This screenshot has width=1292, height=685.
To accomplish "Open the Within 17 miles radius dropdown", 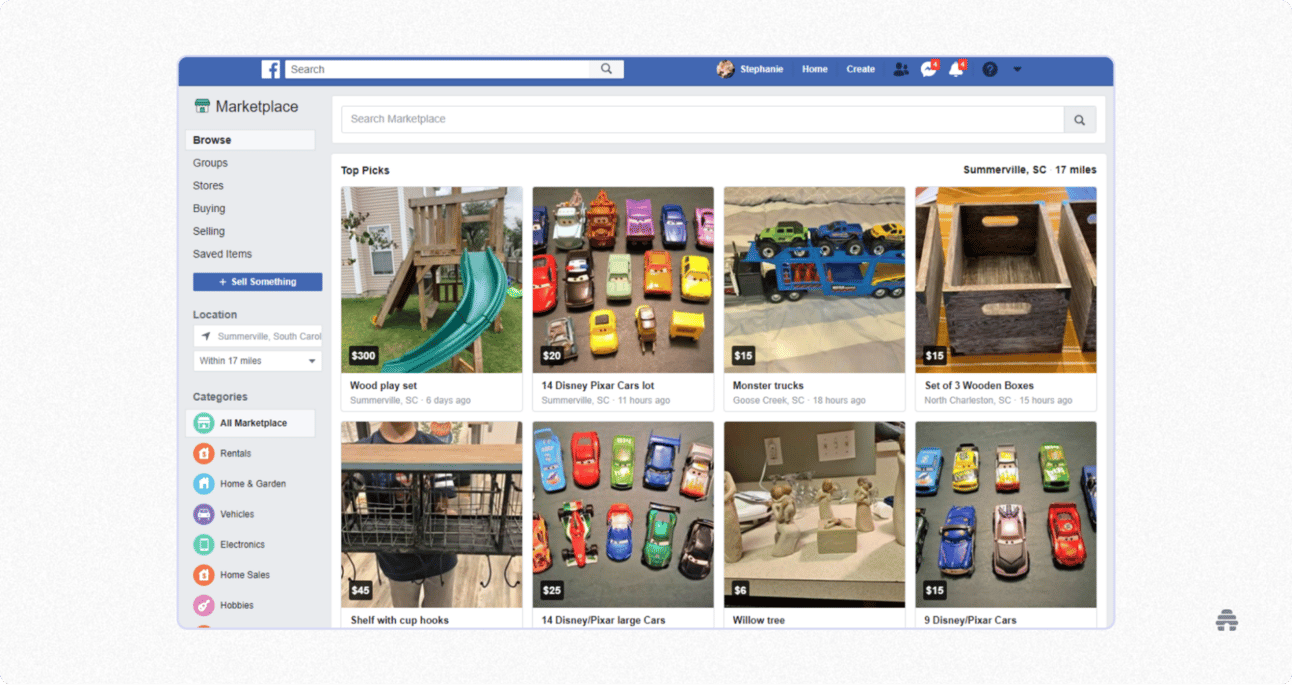I will point(258,361).
